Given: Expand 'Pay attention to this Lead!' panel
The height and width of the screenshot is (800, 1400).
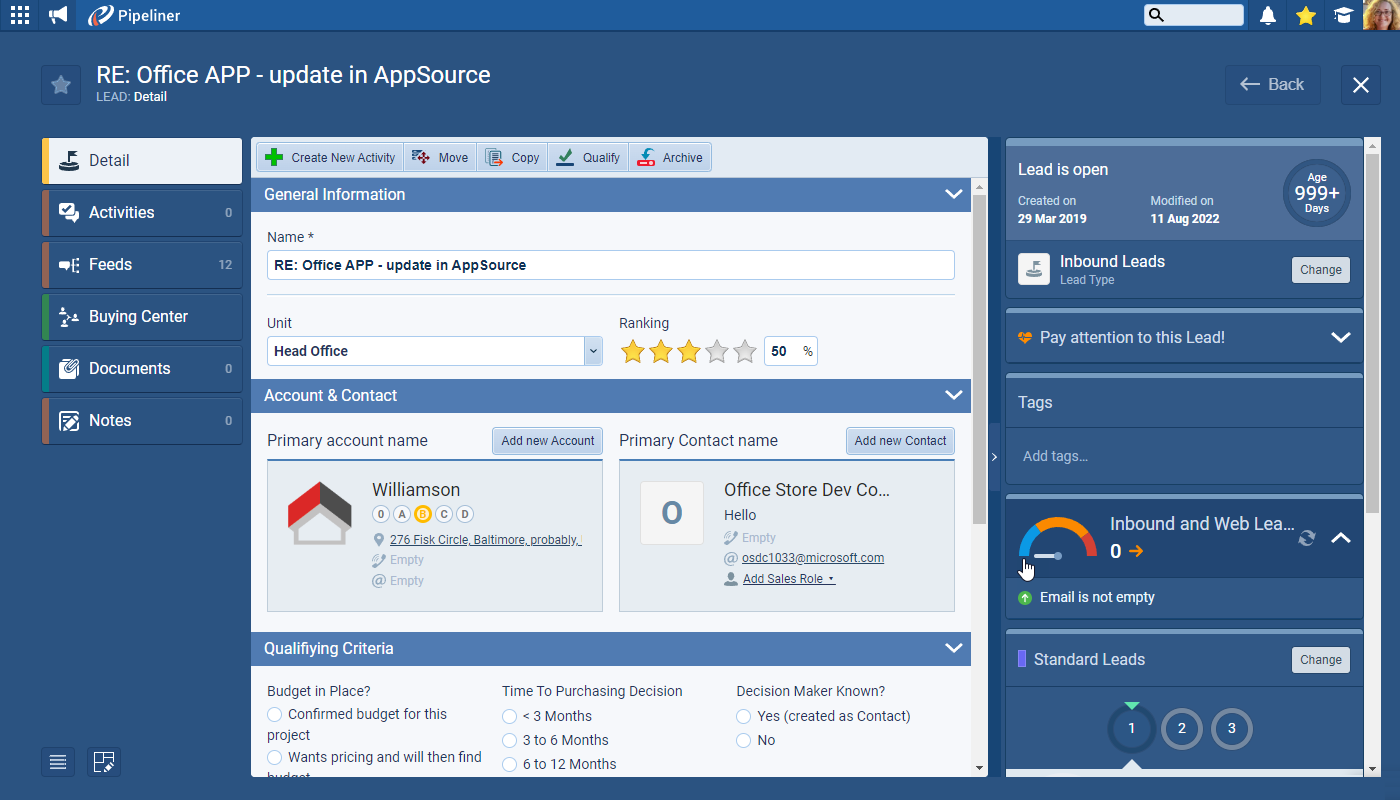Looking at the screenshot, I should click(x=1340, y=338).
